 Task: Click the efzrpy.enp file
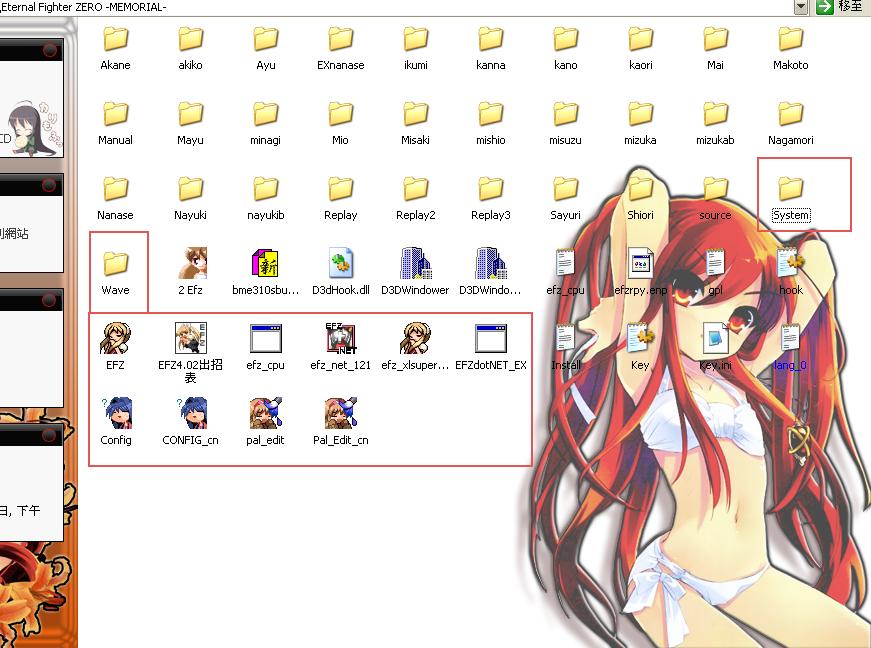pos(640,264)
